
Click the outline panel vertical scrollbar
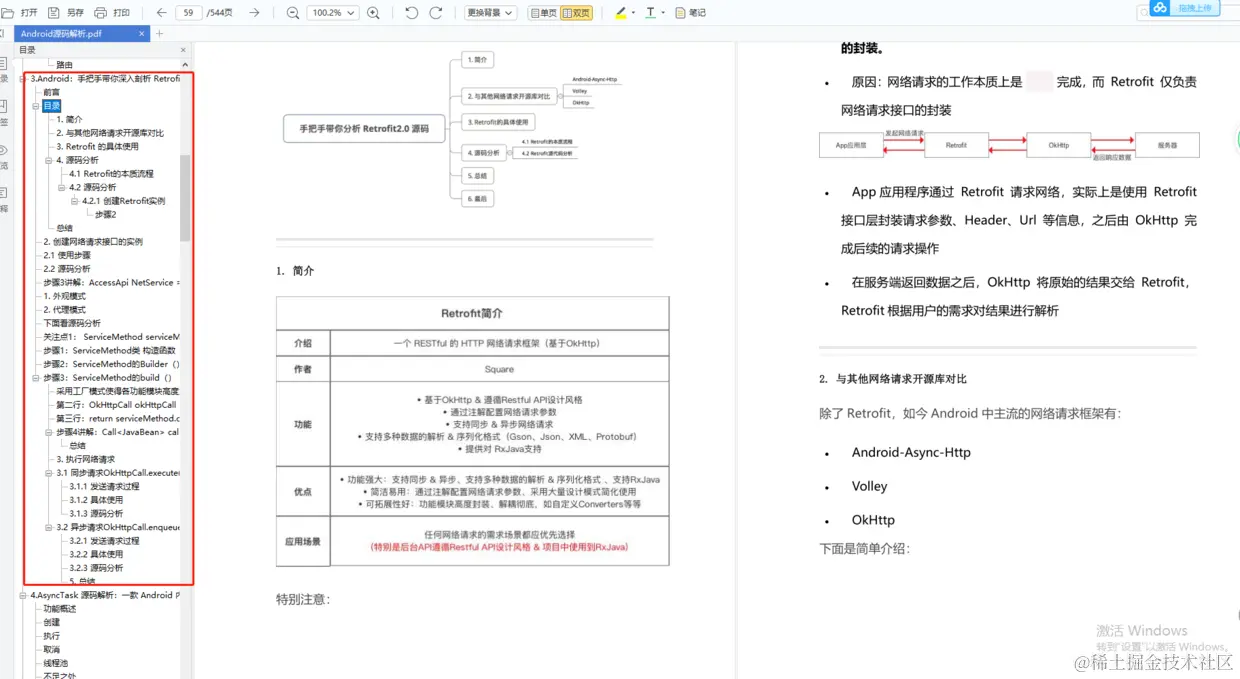185,198
